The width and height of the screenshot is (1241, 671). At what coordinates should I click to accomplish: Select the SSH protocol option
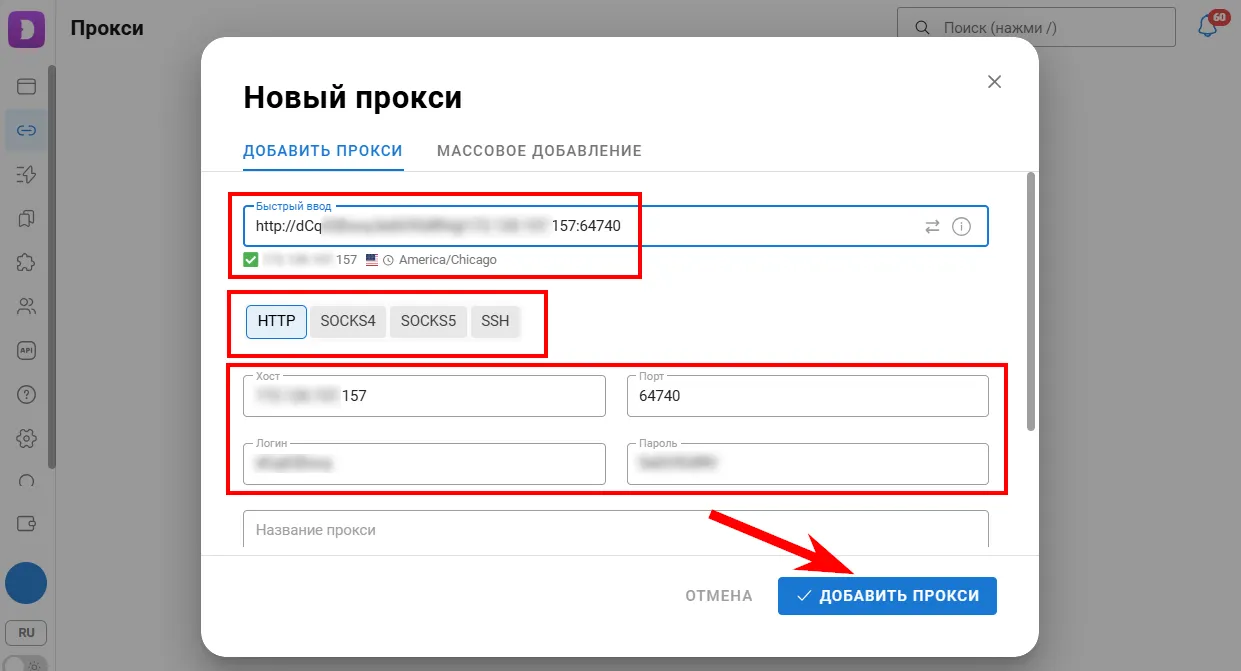495,321
